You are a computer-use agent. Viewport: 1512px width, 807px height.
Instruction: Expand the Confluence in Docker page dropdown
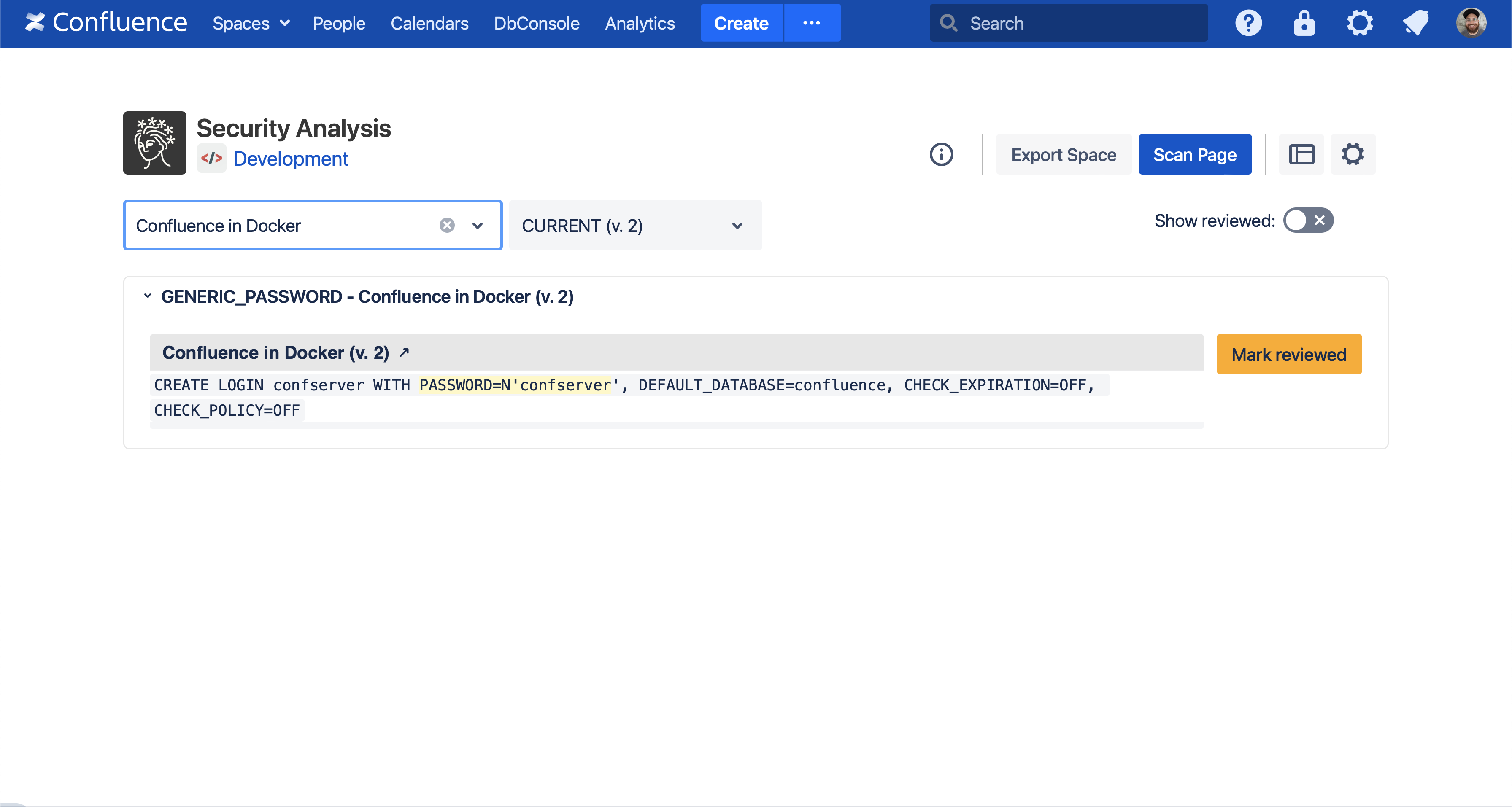[477, 226]
